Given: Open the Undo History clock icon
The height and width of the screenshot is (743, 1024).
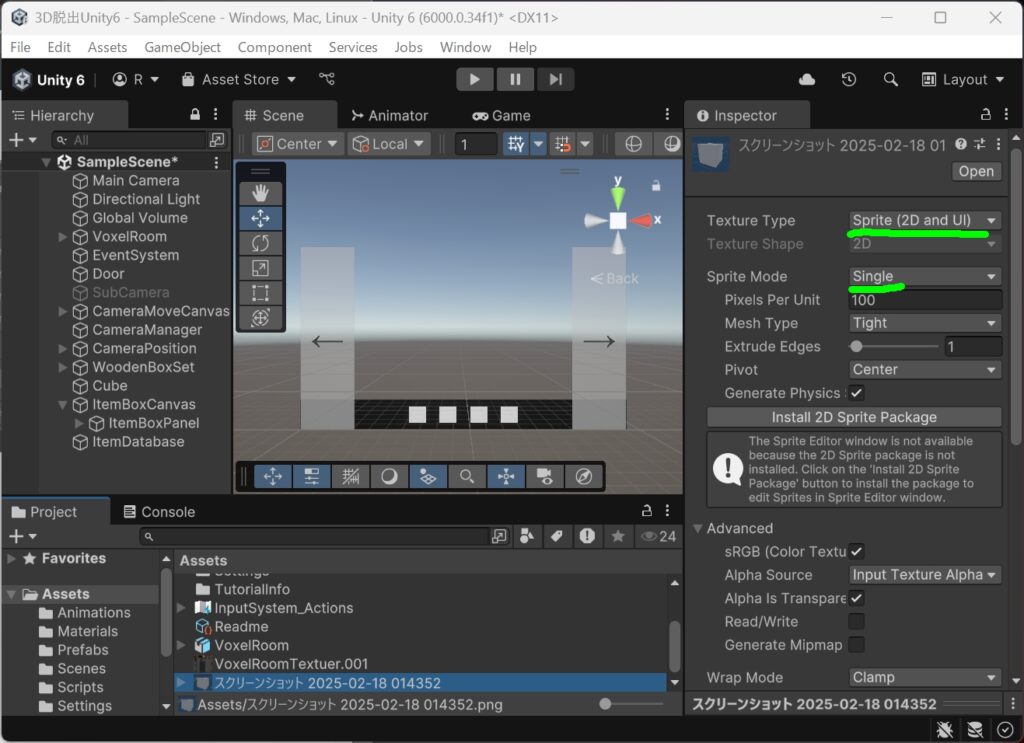Looking at the screenshot, I should click(849, 79).
